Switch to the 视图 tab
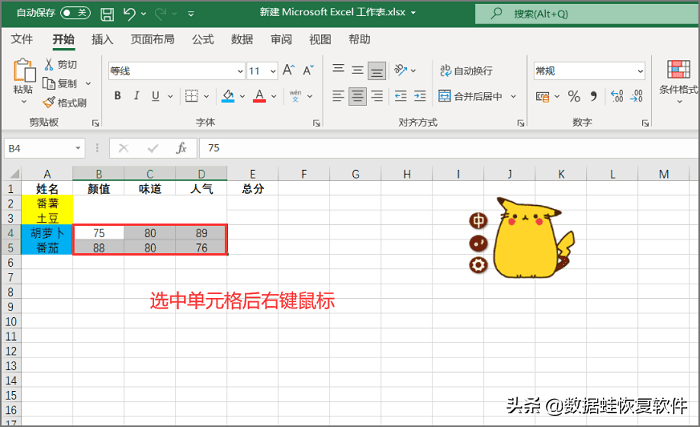 320,39
